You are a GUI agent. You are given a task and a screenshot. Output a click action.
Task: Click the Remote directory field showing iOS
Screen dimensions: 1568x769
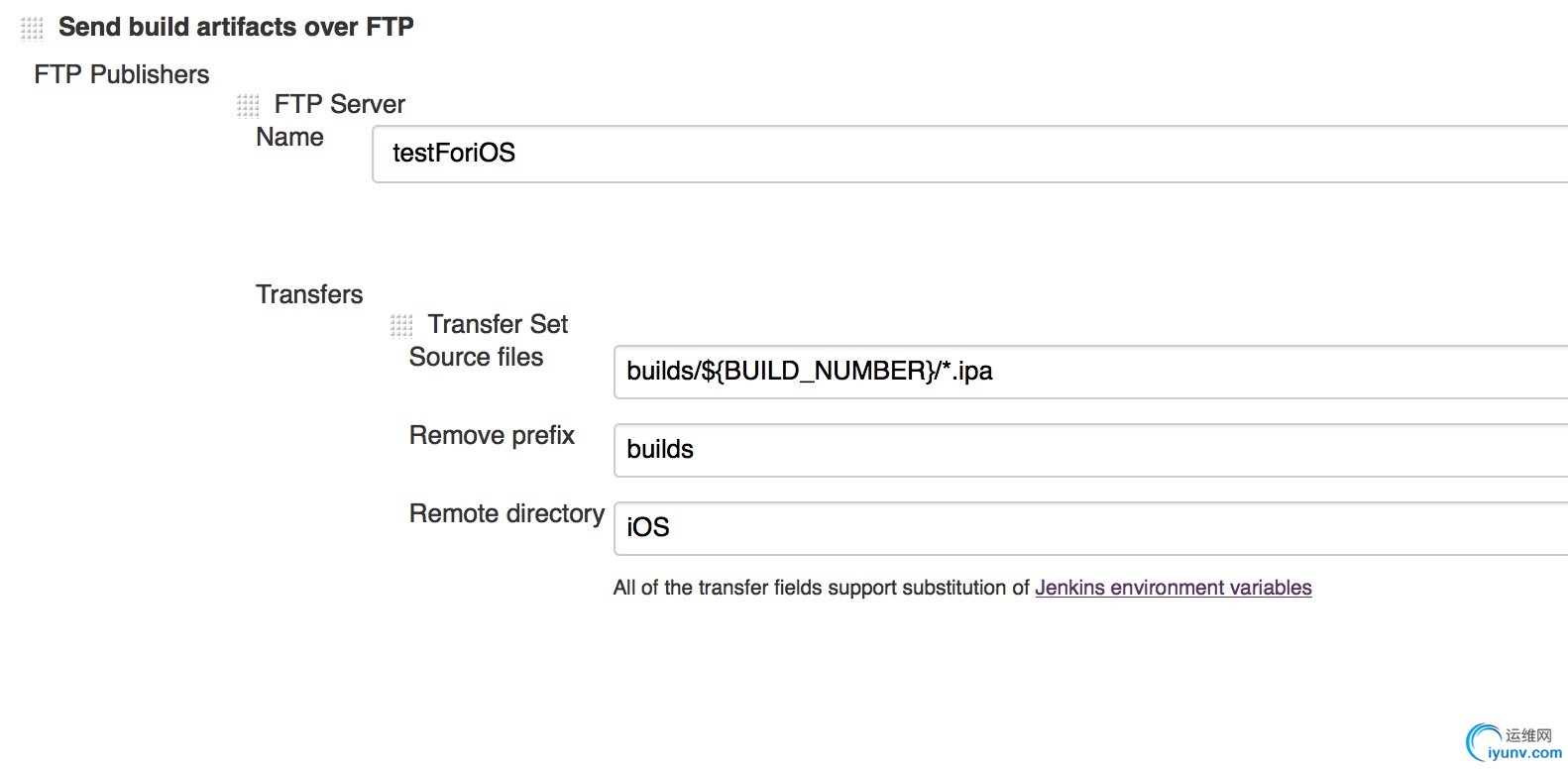1090,528
